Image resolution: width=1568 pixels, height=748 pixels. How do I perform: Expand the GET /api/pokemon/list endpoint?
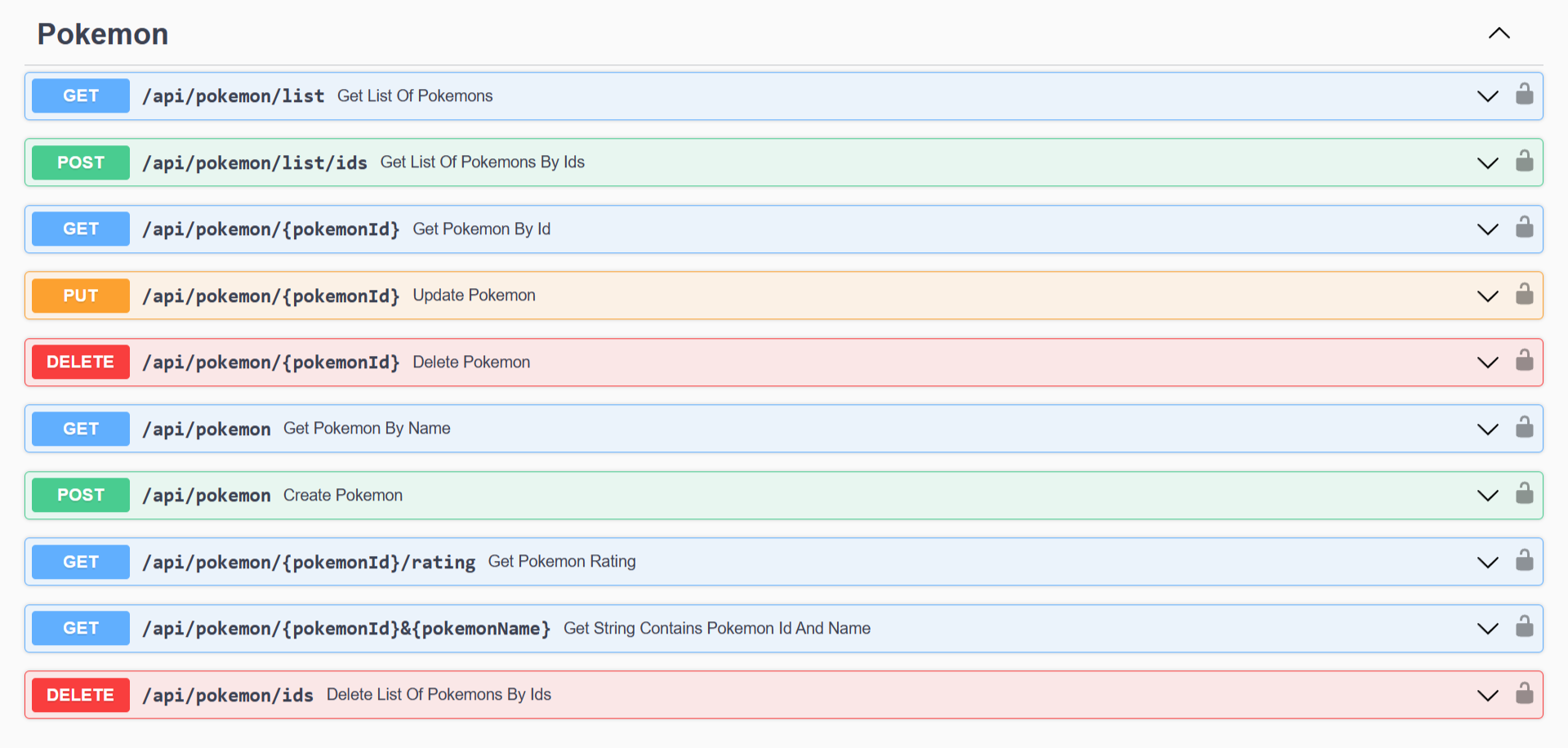1487,96
